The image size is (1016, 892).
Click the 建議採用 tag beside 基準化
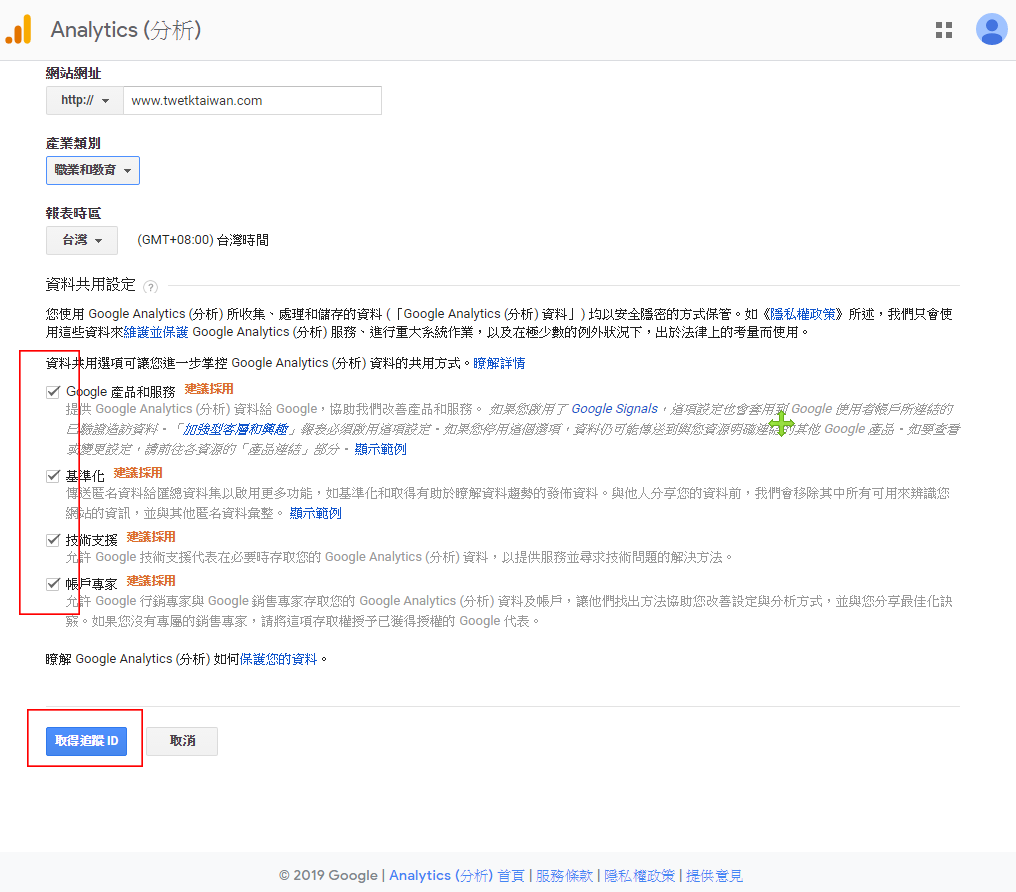point(138,473)
